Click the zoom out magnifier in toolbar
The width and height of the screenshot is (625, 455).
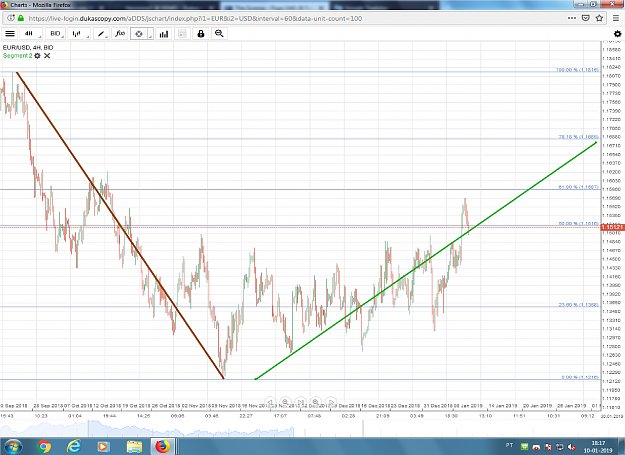point(219,34)
